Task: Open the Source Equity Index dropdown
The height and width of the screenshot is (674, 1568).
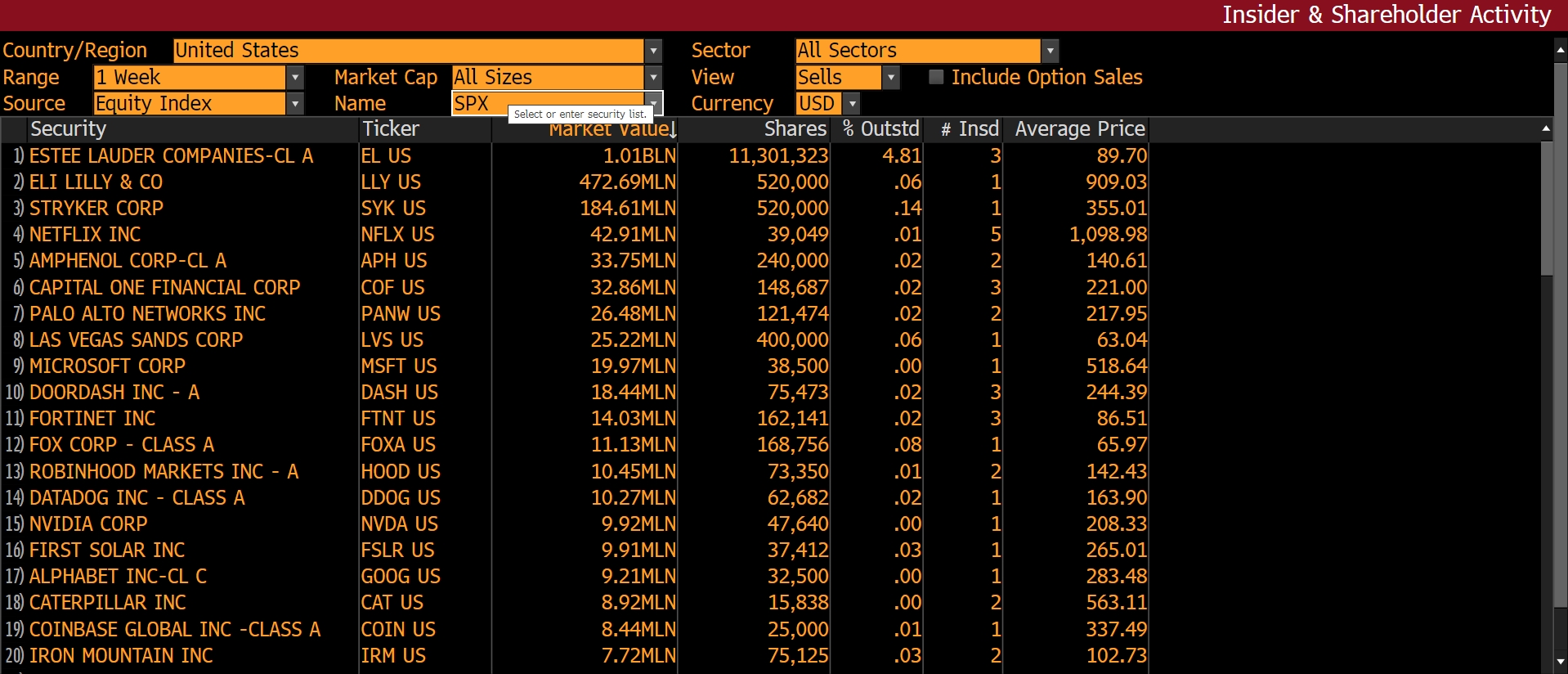Action: pyautogui.click(x=295, y=104)
